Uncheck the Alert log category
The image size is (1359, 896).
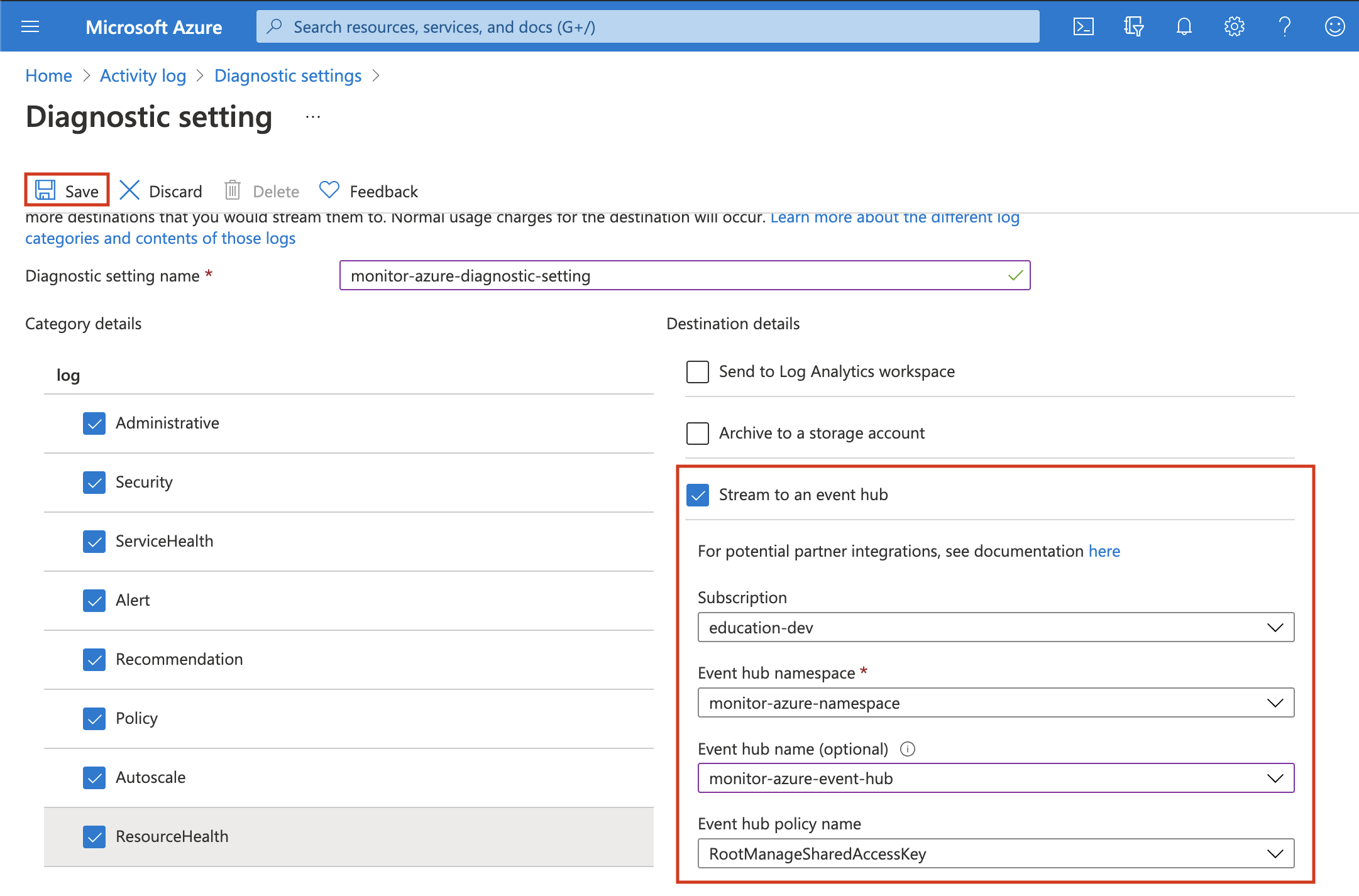click(94, 601)
